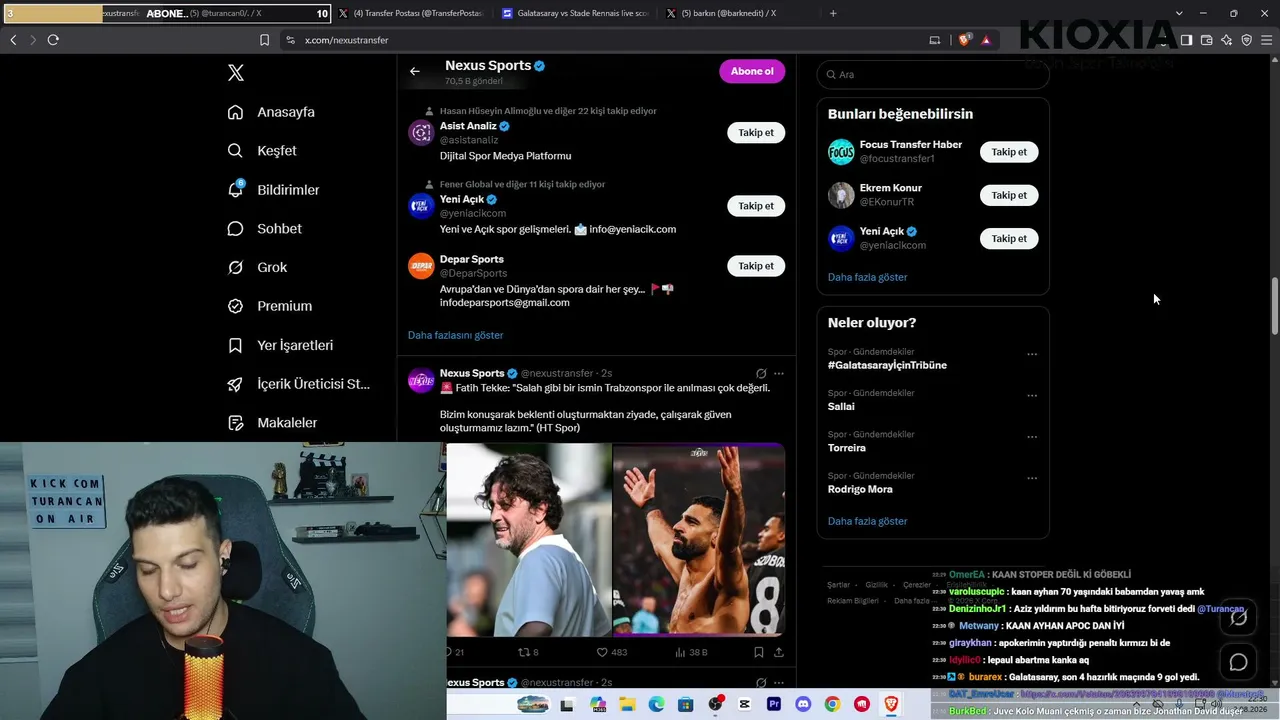
Task: Open the Leo AI assistant icon
Action: click(1226, 40)
